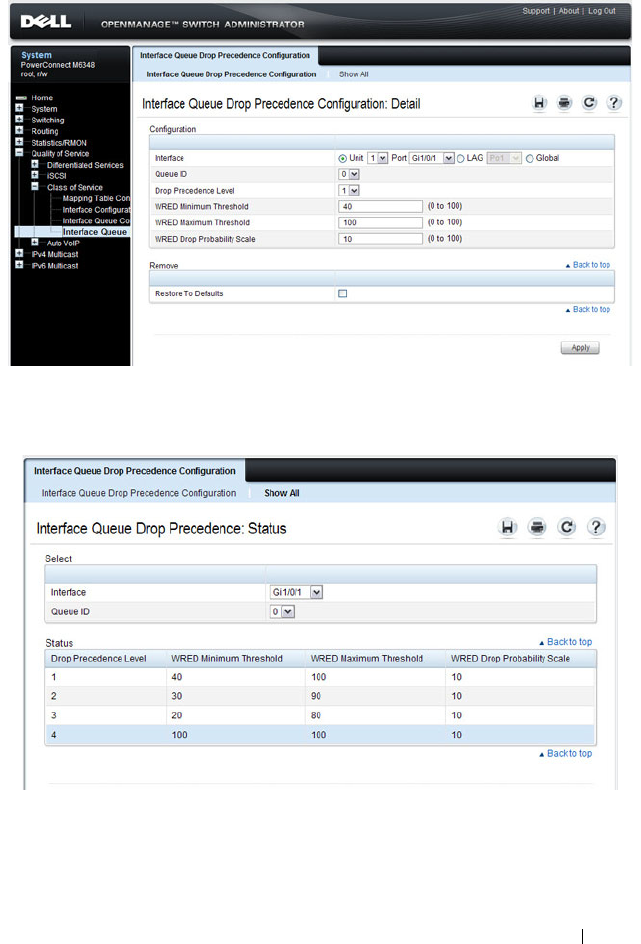Select Interface Queue Drop Precedence Configuration subtab in Status

(x=139, y=493)
